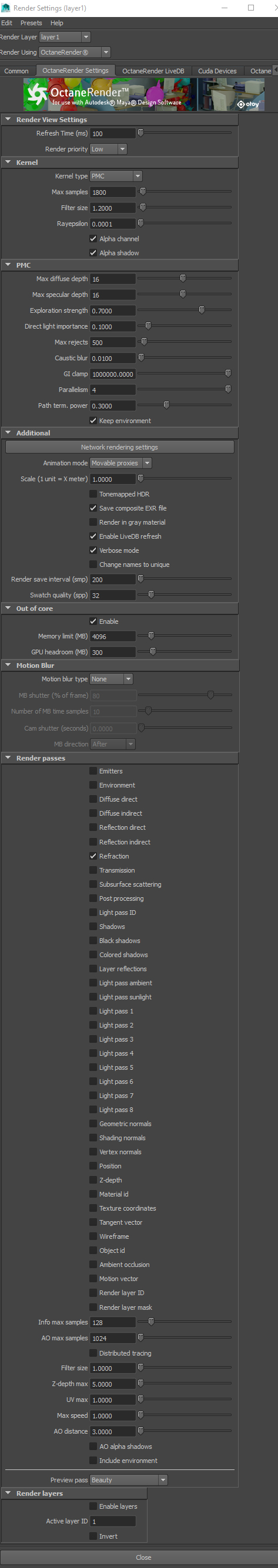This screenshot has height=1568, width=278.
Task: Switch to the OctaneRender LiveDB tab
Action: pos(153,70)
